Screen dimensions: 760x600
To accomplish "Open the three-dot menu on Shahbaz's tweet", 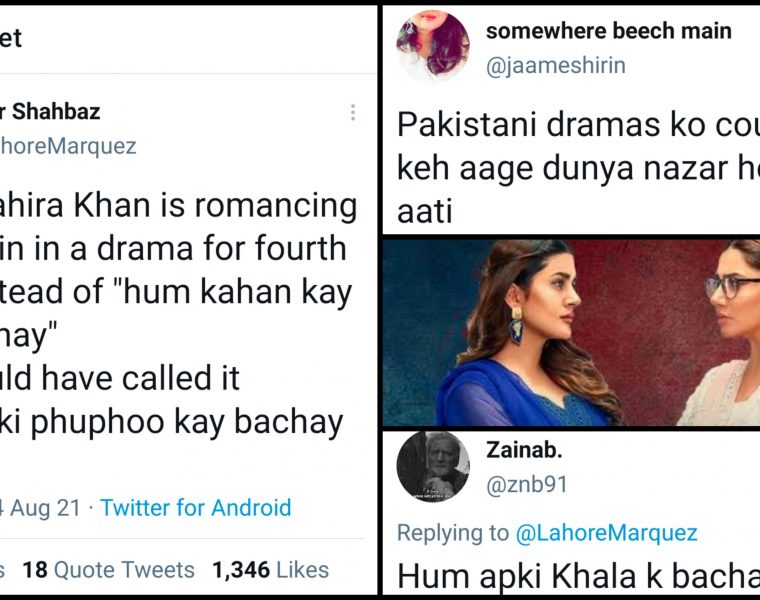I will 353,113.
